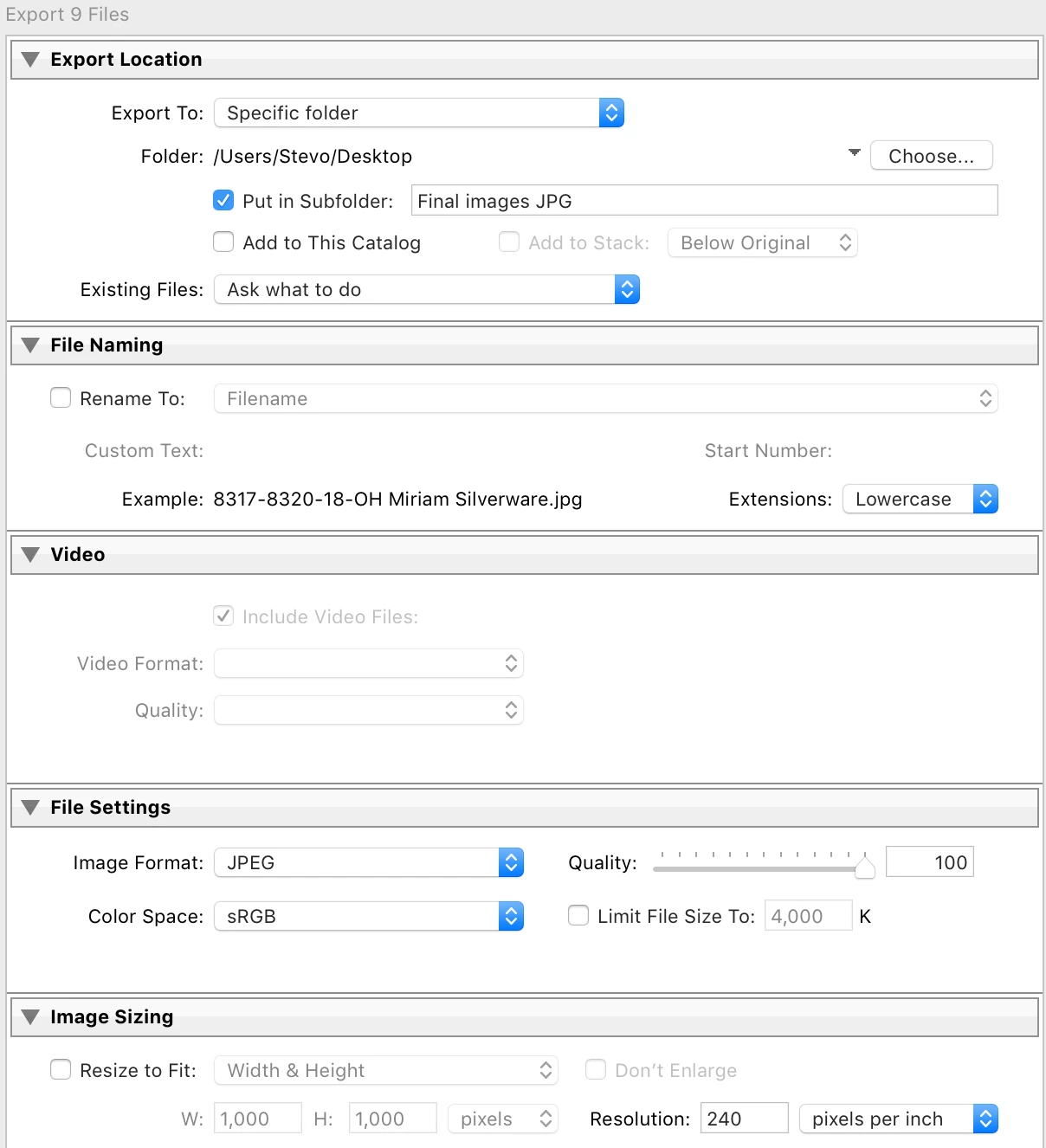This screenshot has height=1148, width=1046.
Task: Enable Add to This Catalog
Action: coord(223,242)
